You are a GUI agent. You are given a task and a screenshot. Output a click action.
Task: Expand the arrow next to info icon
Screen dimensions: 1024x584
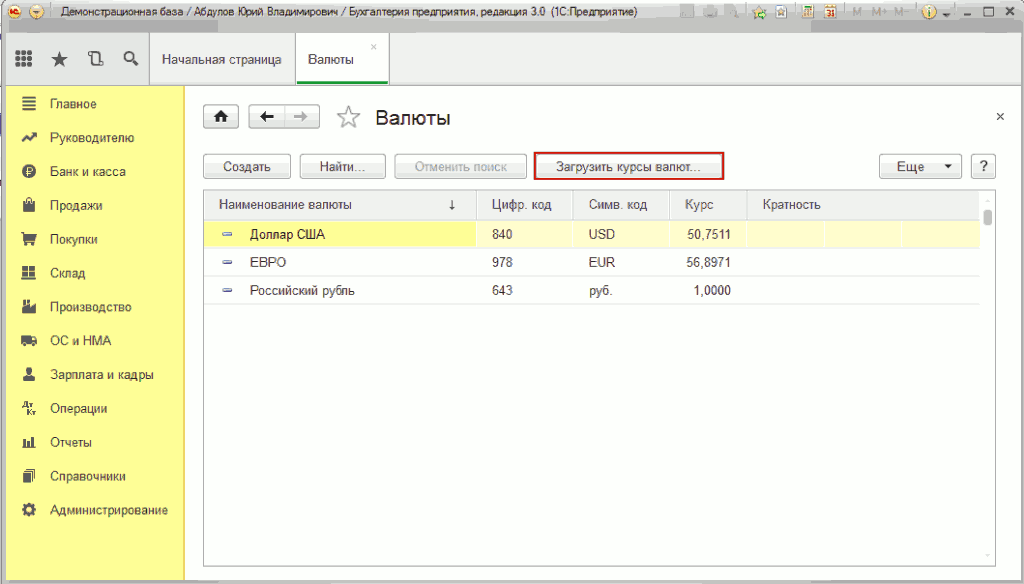946,13
